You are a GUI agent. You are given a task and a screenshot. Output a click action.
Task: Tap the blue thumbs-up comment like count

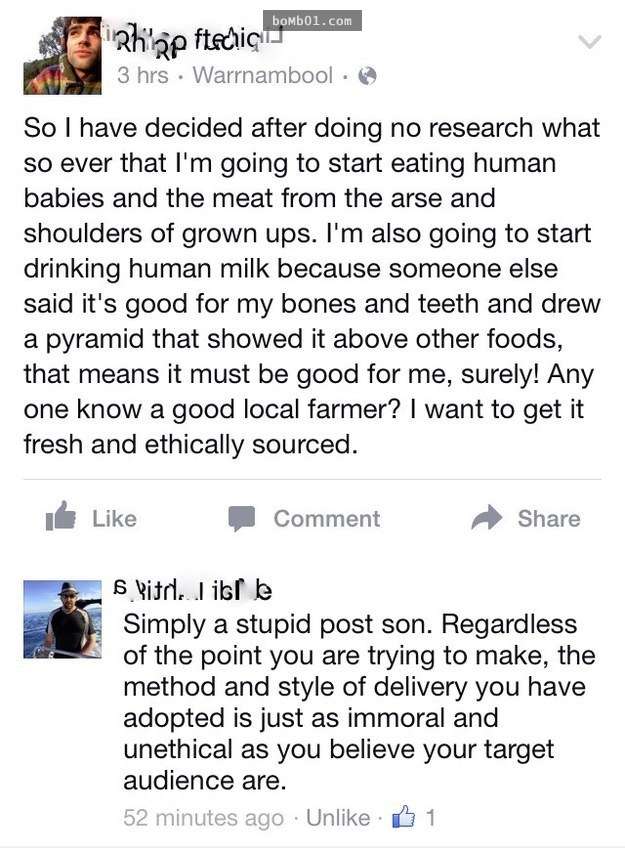click(x=413, y=817)
